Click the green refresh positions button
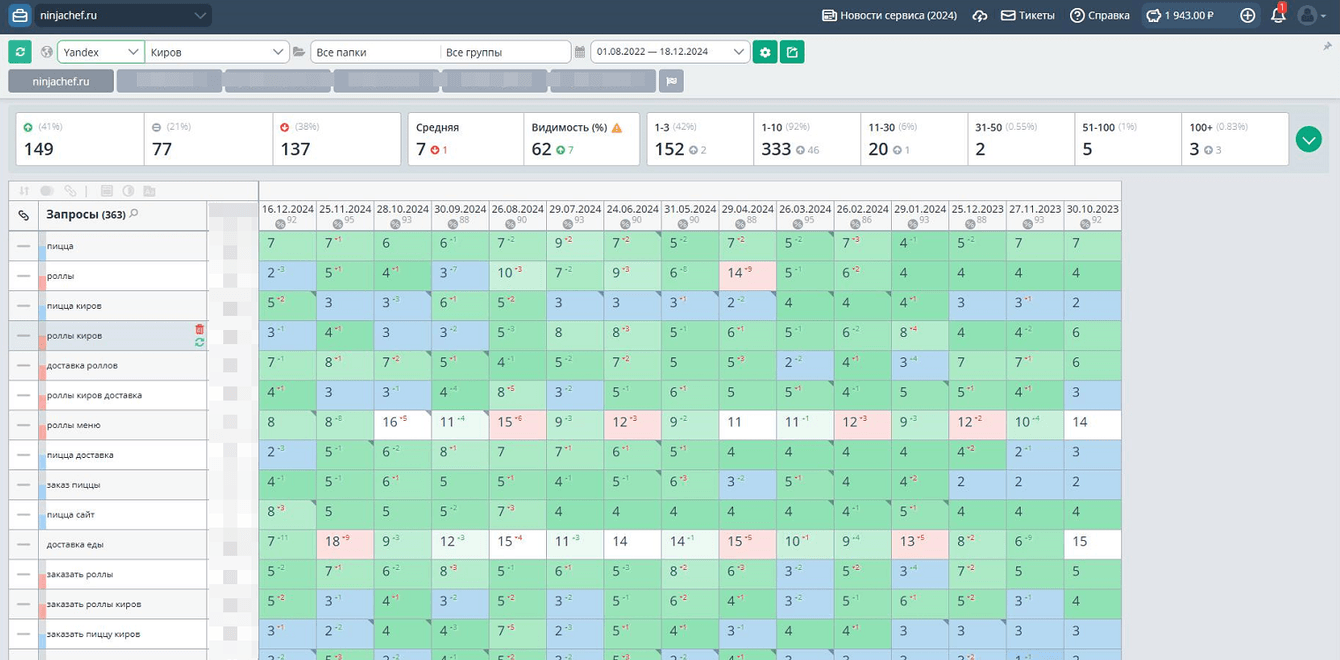The image size is (1340, 660). tap(19, 52)
